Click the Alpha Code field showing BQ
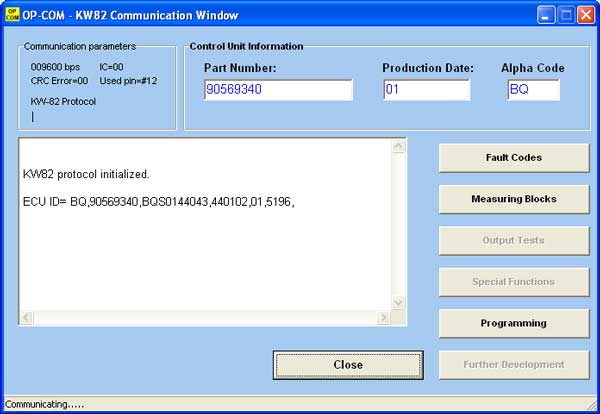The height and width of the screenshot is (414, 600). point(533,90)
